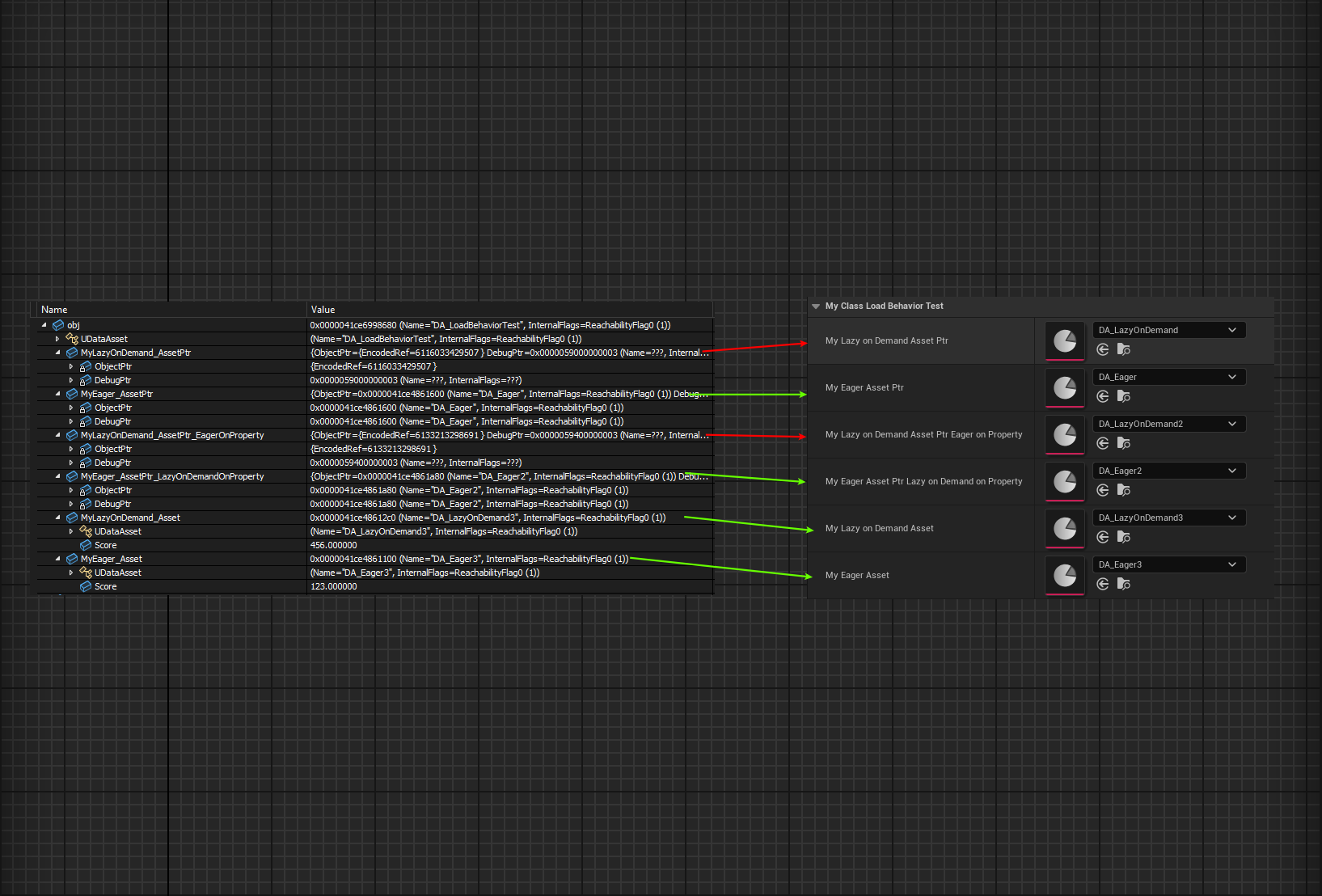The image size is (1322, 896).
Task: Click Use Selected Asset arrow for DA_Eager2
Action: coord(1102,490)
